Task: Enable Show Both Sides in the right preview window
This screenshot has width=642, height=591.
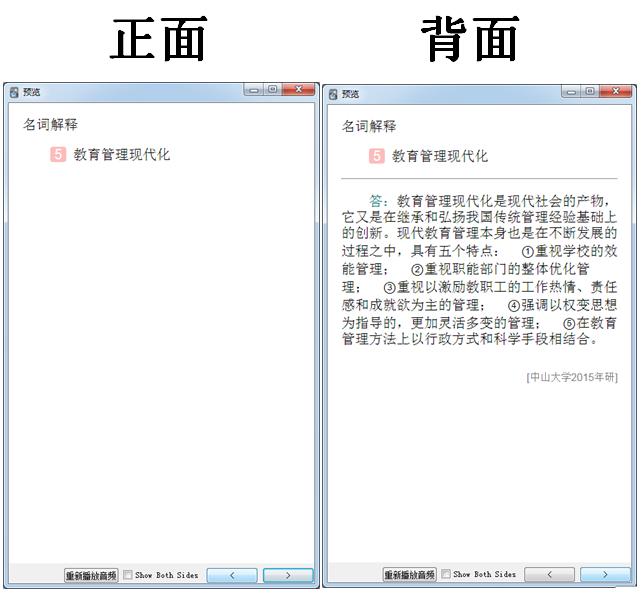Action: click(446, 574)
